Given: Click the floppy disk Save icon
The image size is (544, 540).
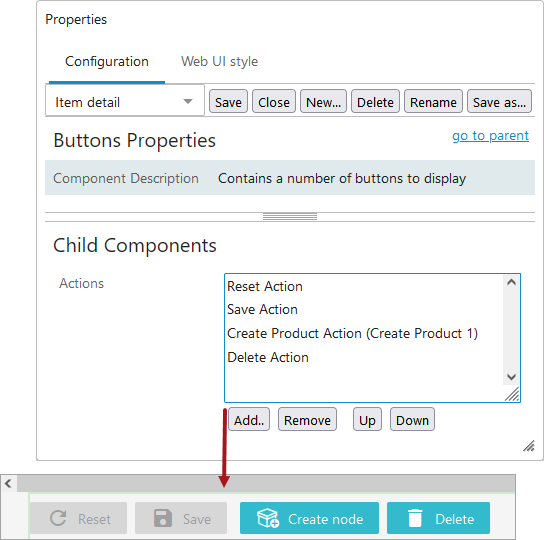Looking at the screenshot, I should tap(163, 518).
